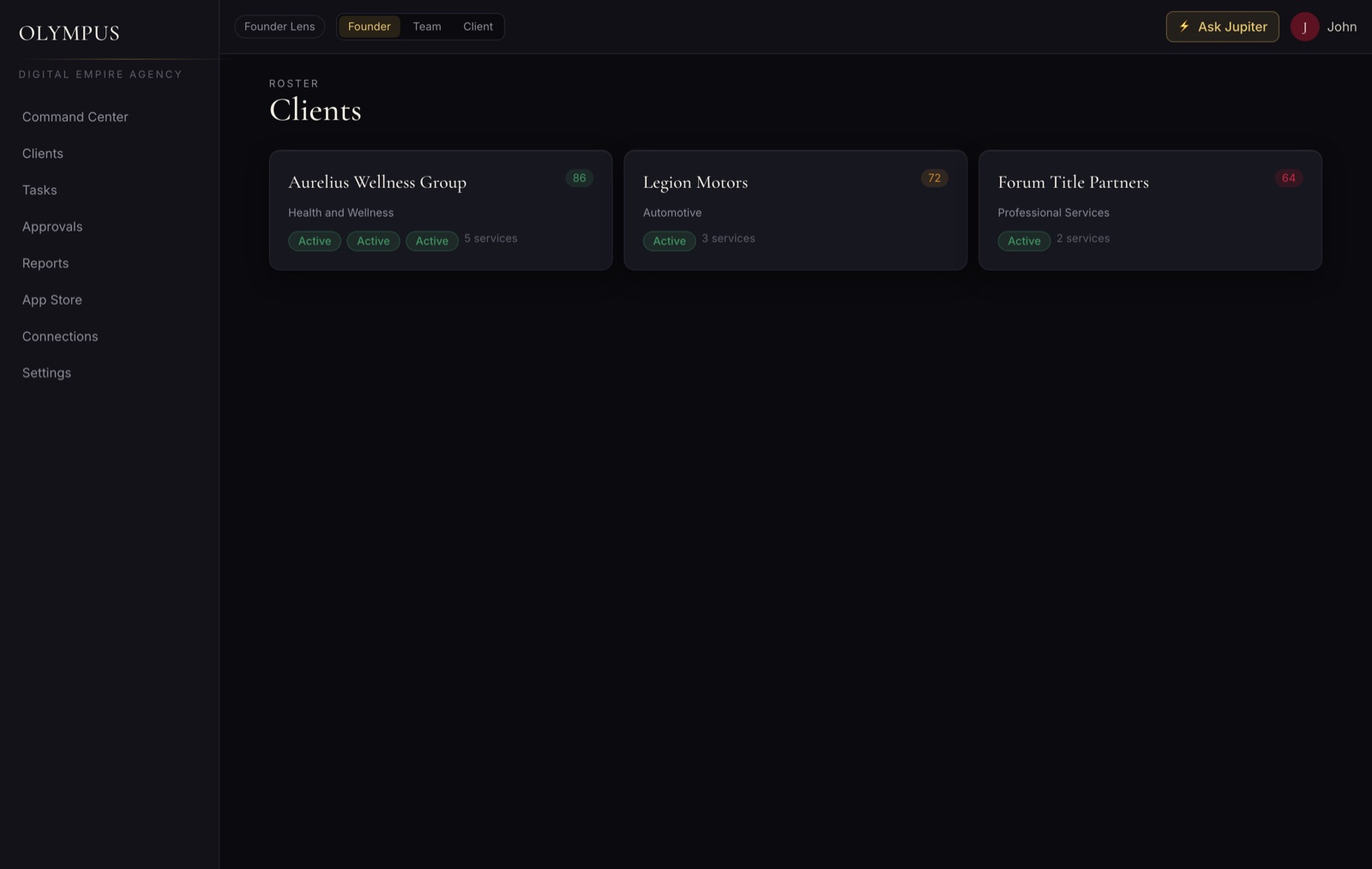Click the "5 services" label
1372x869 pixels.
(490, 238)
